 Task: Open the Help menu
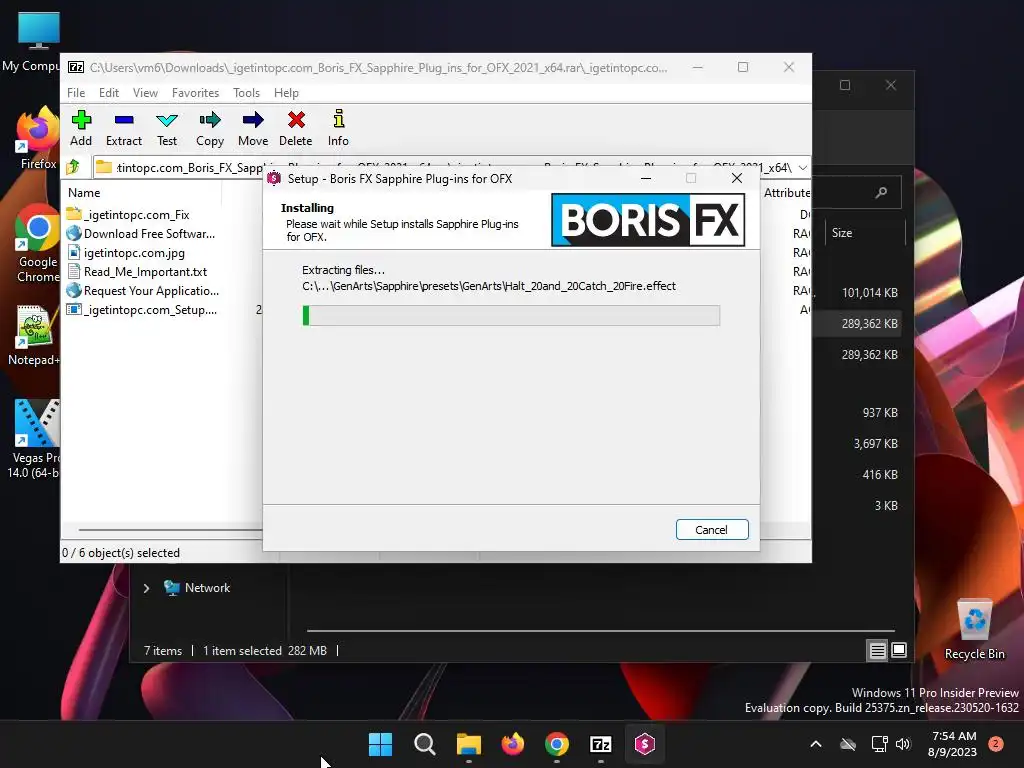point(286,93)
